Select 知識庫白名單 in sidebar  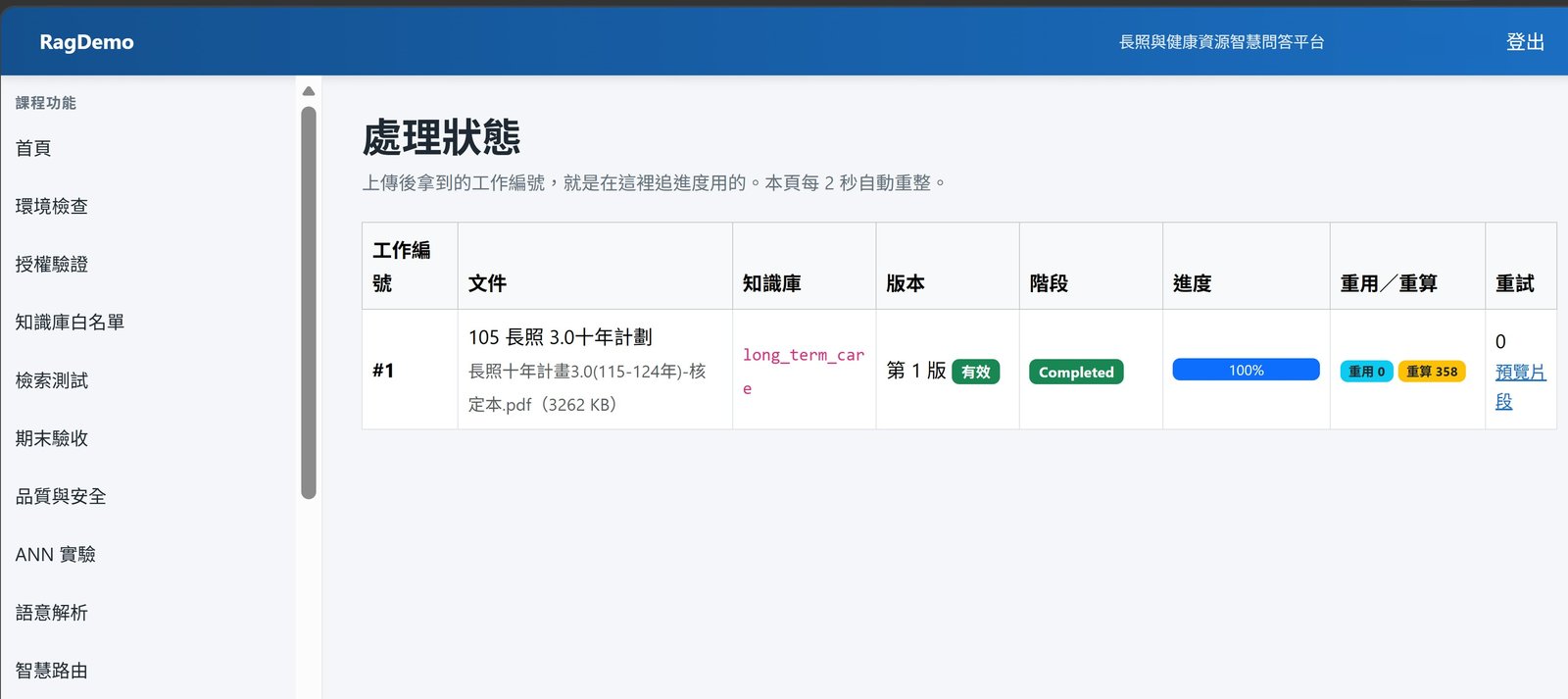(x=70, y=322)
